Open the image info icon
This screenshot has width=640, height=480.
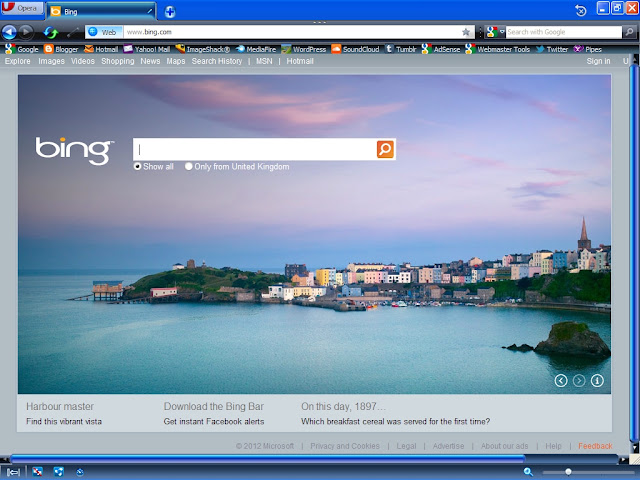point(597,380)
